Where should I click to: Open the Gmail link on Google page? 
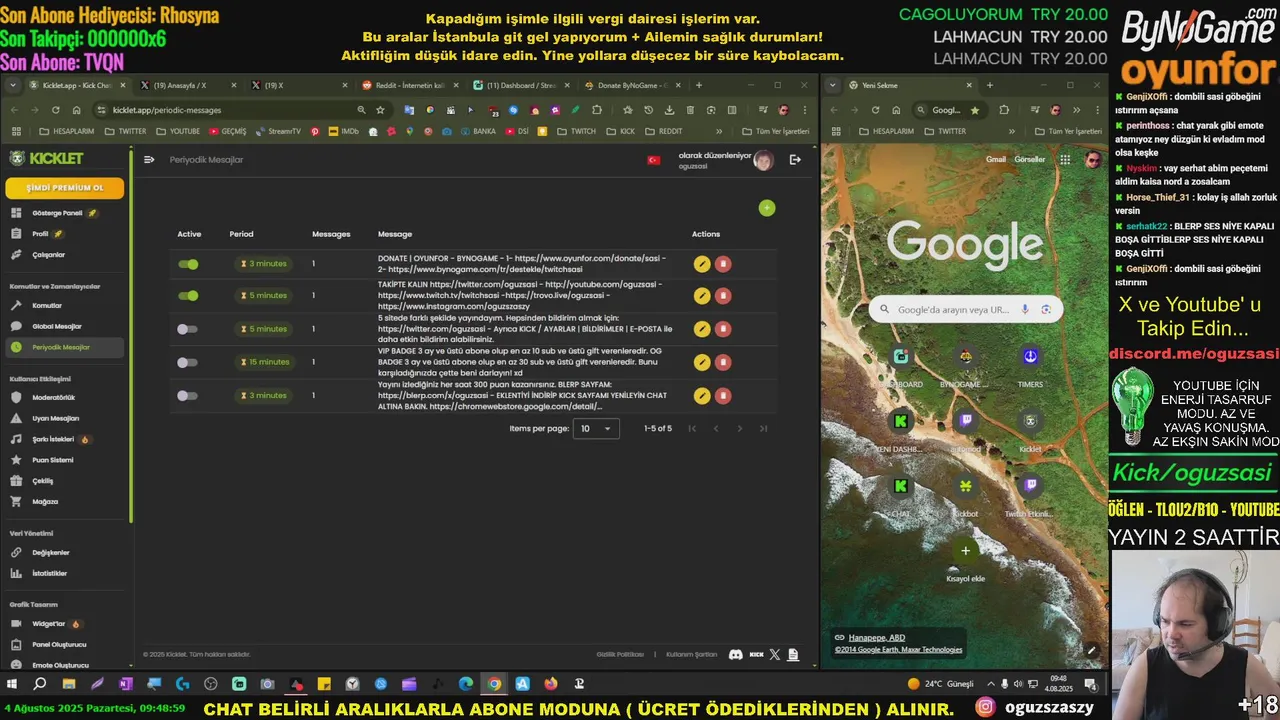coord(996,160)
